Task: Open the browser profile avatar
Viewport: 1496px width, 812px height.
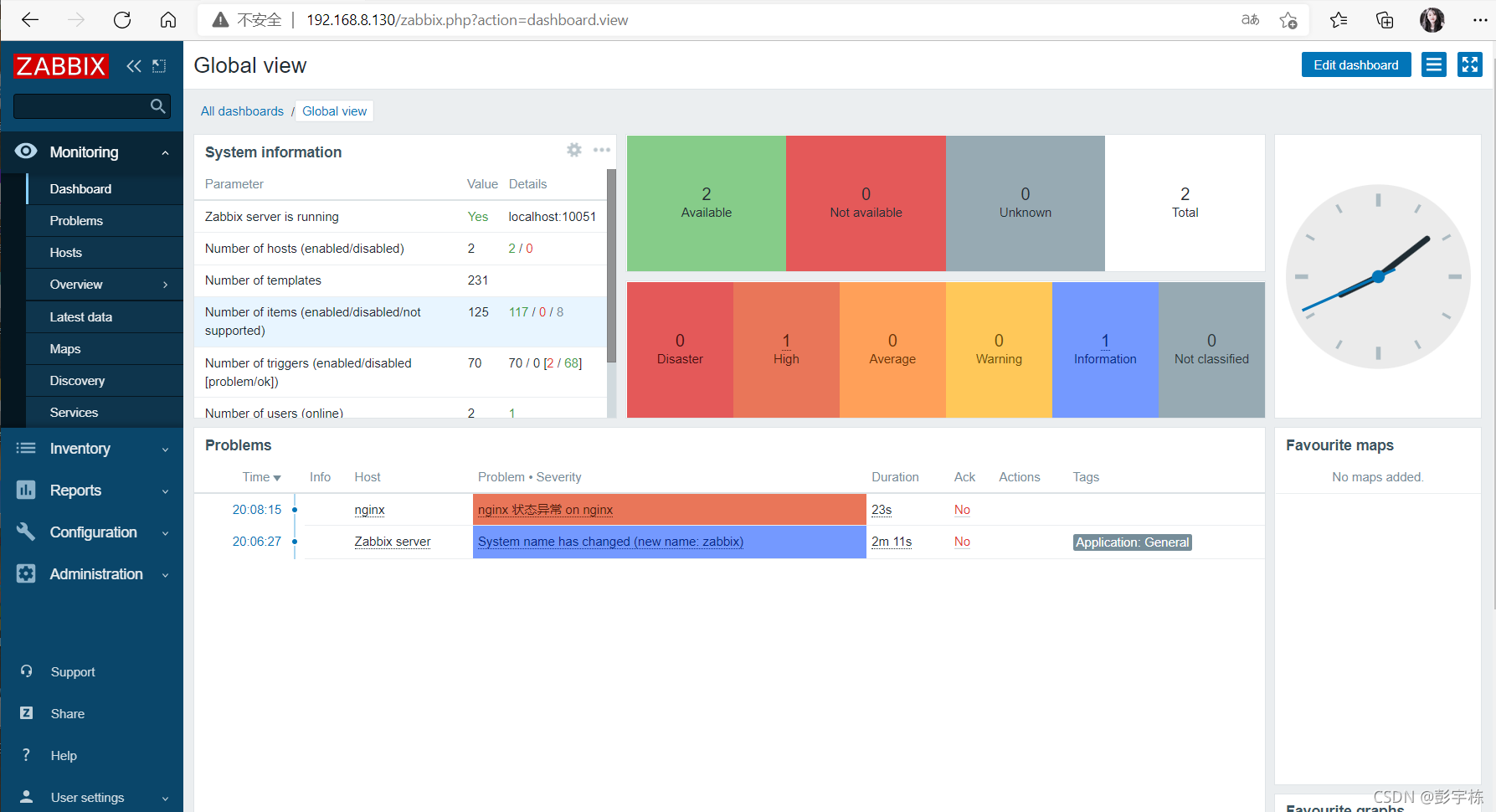Action: point(1432,20)
